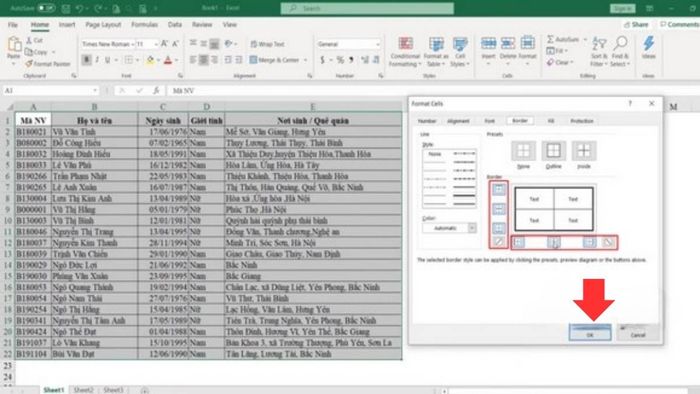Open the ribbon borders dropdown arrow
The width and height of the screenshot is (700, 394).
pyautogui.click(x=138, y=60)
